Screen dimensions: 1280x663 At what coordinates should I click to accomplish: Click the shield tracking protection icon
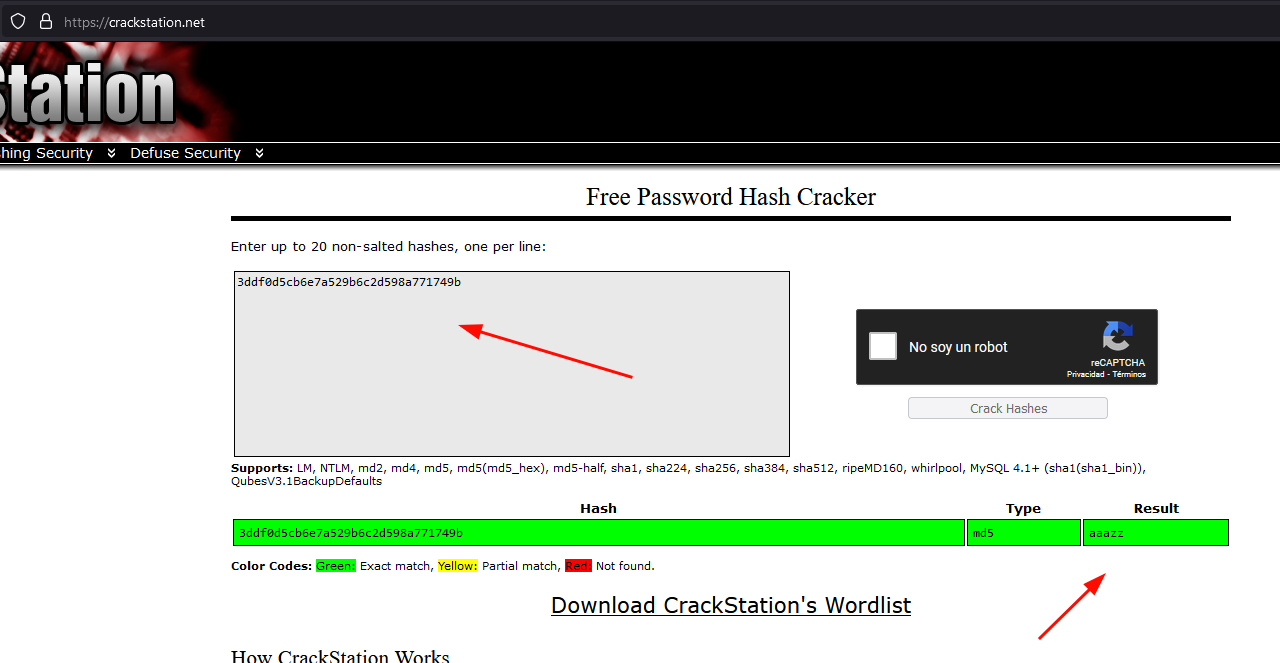click(18, 21)
